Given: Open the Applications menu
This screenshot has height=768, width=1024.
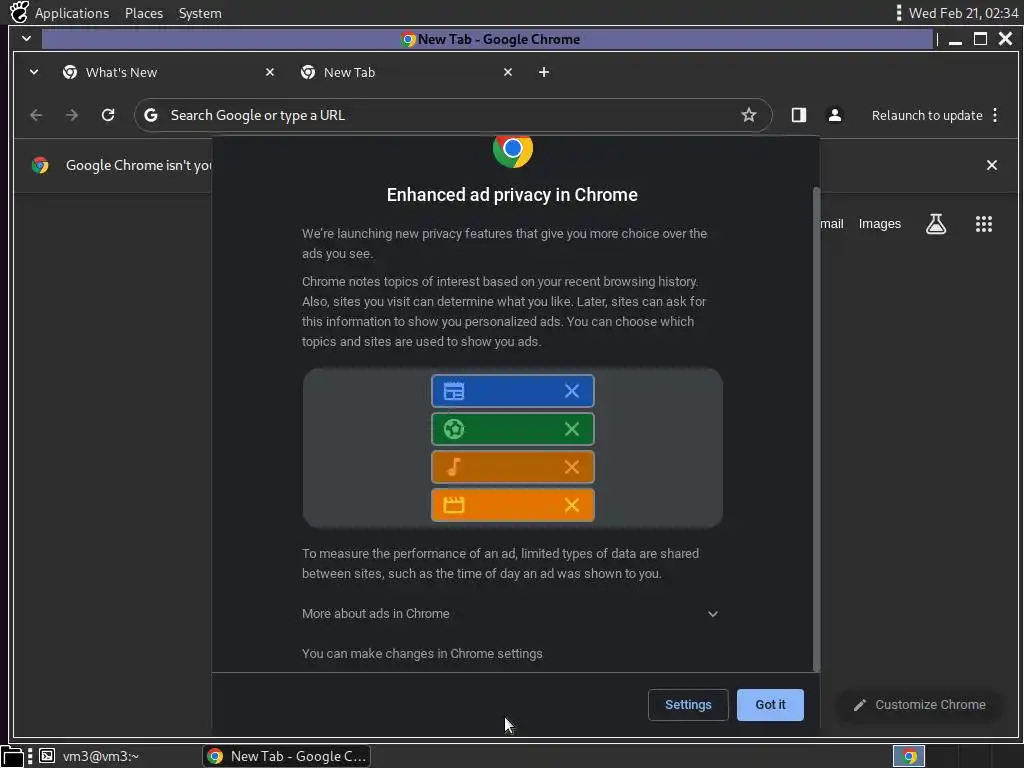Looking at the screenshot, I should (x=72, y=13).
